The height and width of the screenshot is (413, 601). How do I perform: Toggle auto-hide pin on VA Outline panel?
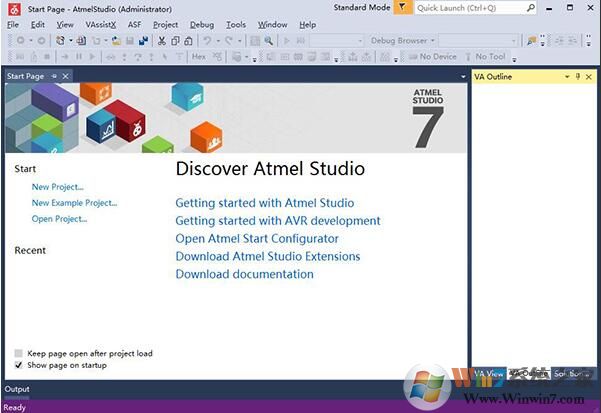click(578, 77)
